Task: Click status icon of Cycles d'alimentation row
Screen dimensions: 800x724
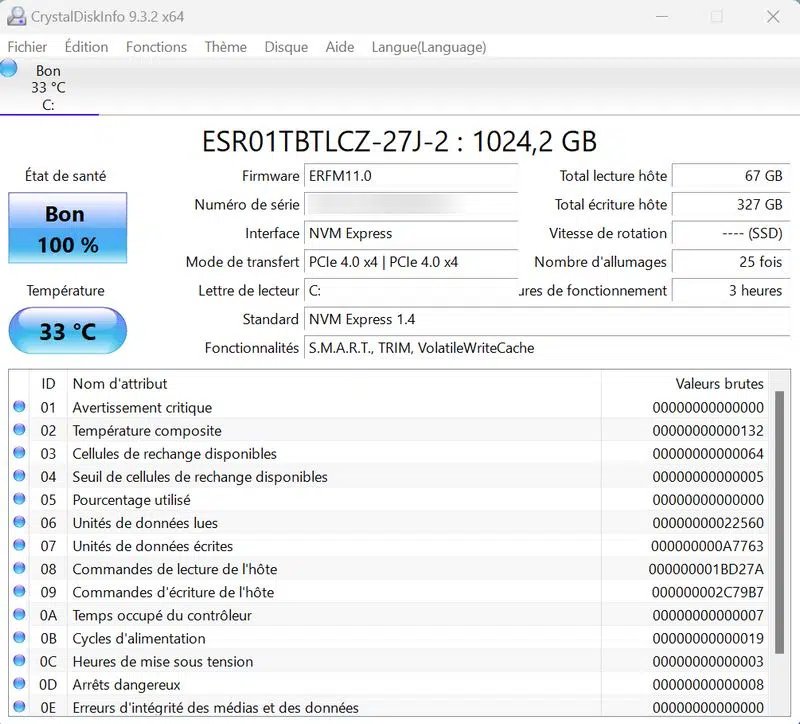Action: 19,639
